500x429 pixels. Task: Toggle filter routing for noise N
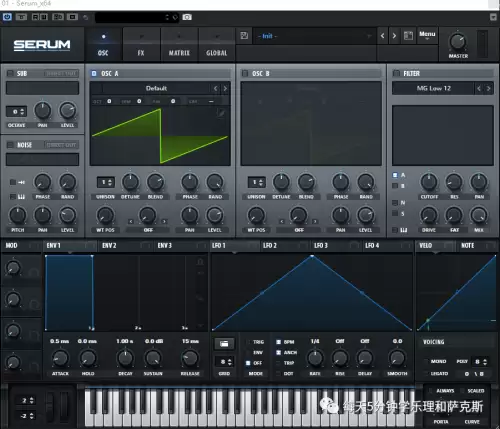click(x=395, y=203)
